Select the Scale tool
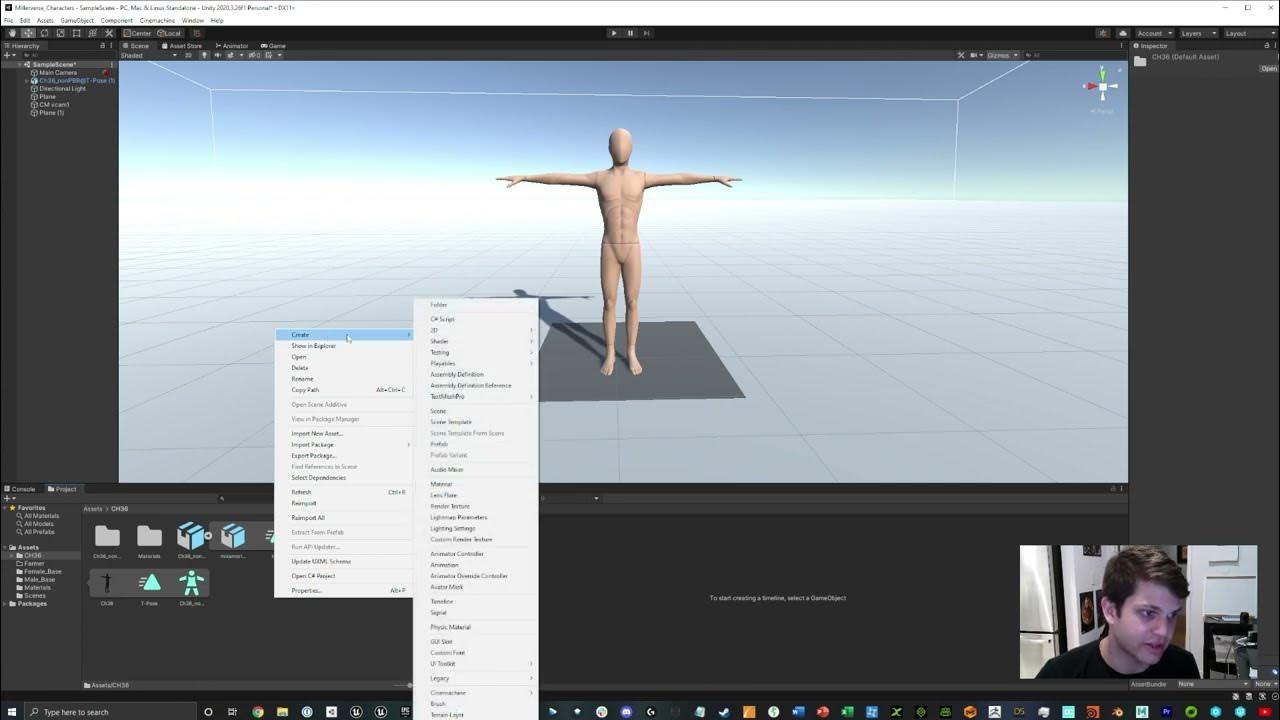 click(x=60, y=33)
